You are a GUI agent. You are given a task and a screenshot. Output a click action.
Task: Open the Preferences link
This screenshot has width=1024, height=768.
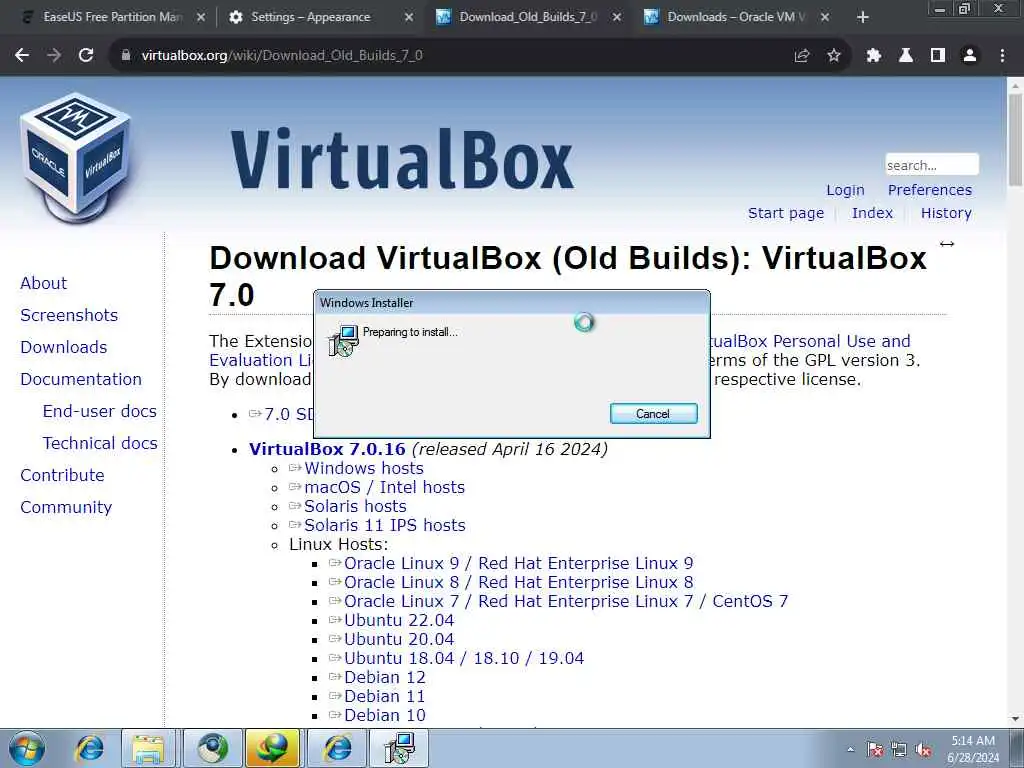coord(929,190)
